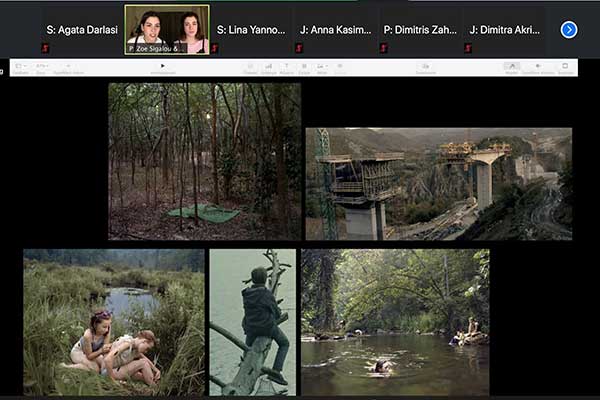
Task: Toggle the Document inspector panel
Action: pos(566,67)
